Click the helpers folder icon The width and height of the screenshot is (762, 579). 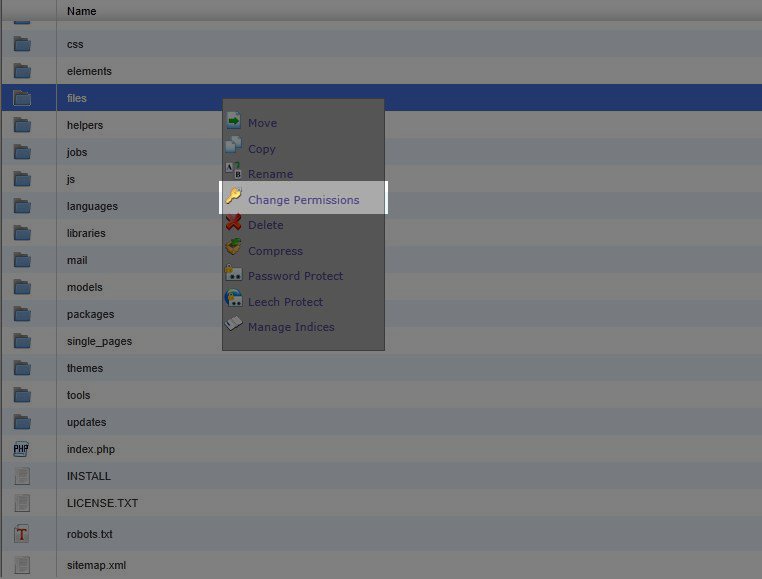[x=22, y=125]
